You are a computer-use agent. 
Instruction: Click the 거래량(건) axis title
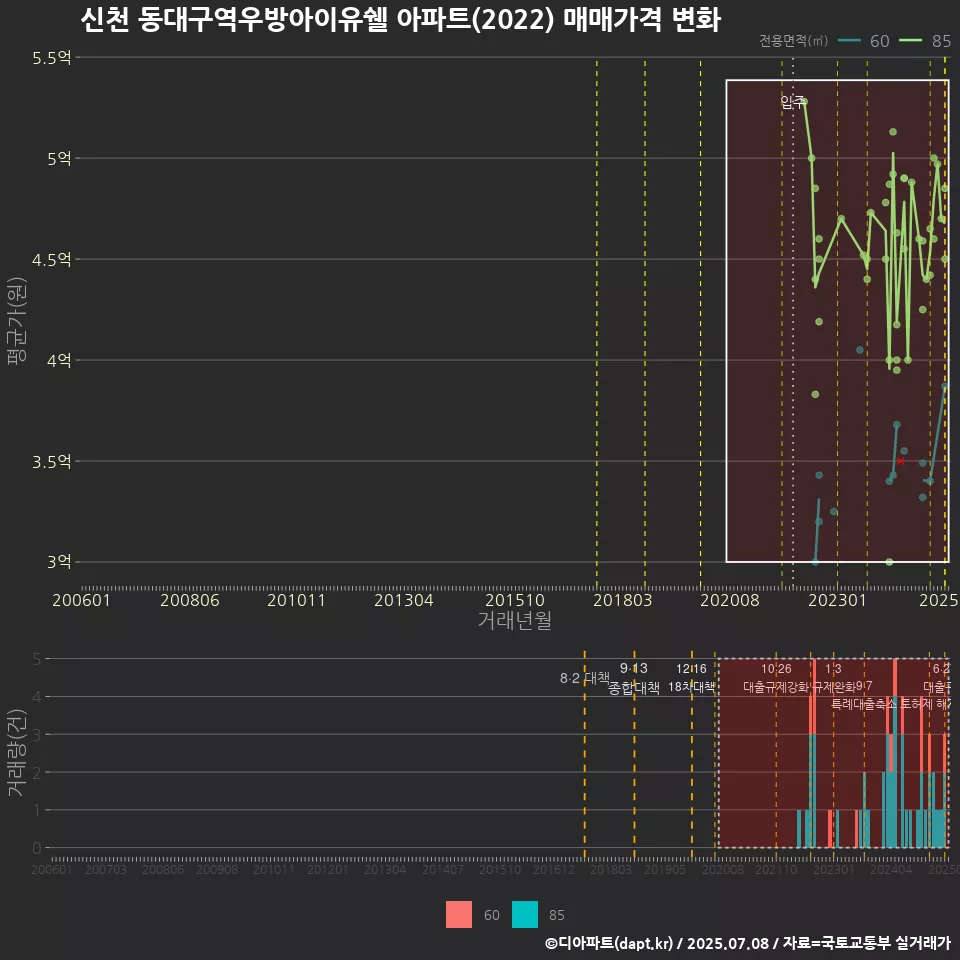(x=17, y=752)
